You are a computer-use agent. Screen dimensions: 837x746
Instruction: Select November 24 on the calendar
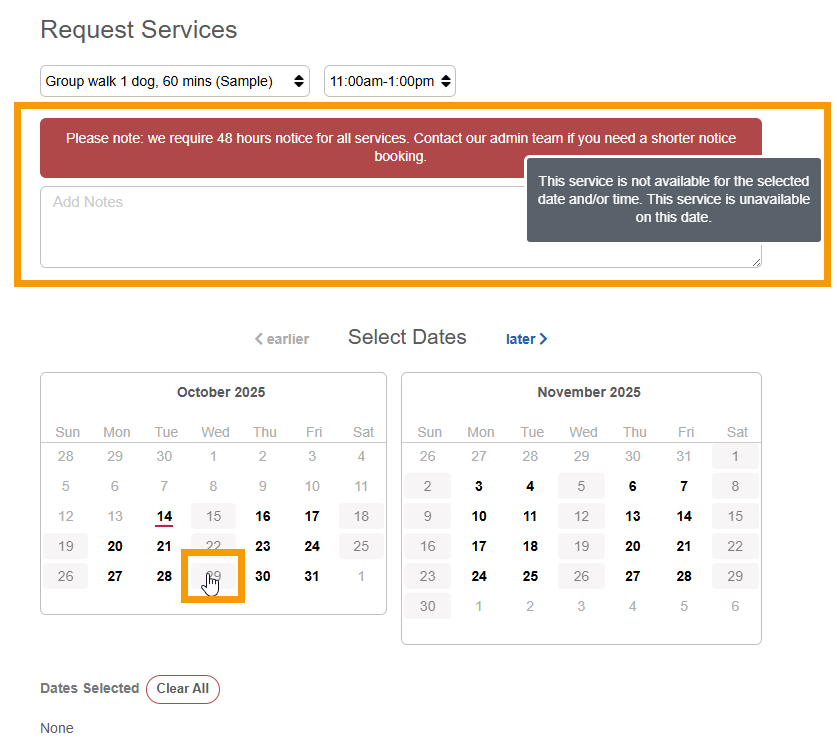click(478, 576)
